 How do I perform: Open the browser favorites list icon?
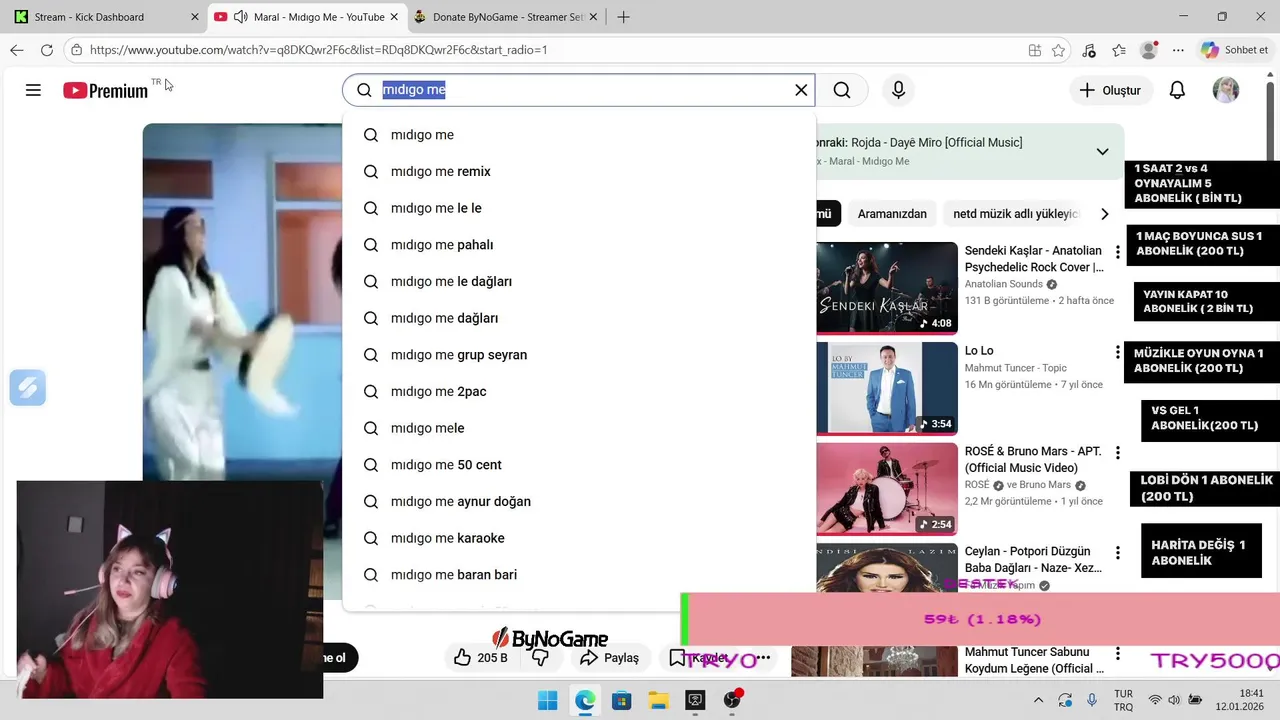pyautogui.click(x=1119, y=50)
